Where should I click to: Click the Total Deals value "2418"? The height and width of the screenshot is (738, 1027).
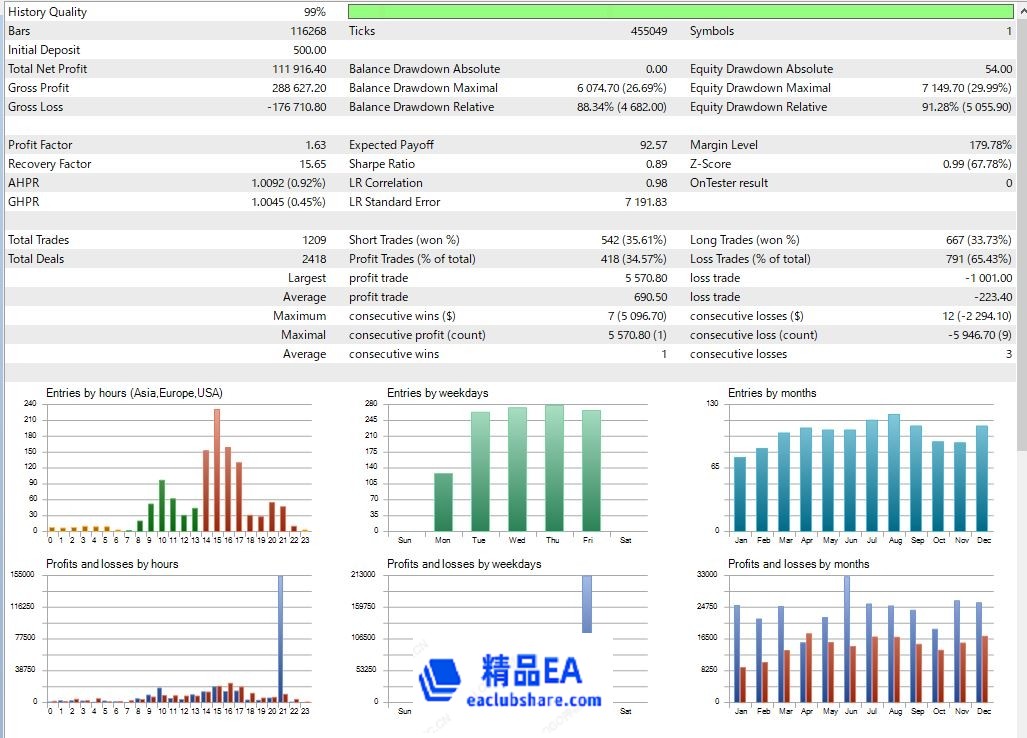tap(314, 259)
